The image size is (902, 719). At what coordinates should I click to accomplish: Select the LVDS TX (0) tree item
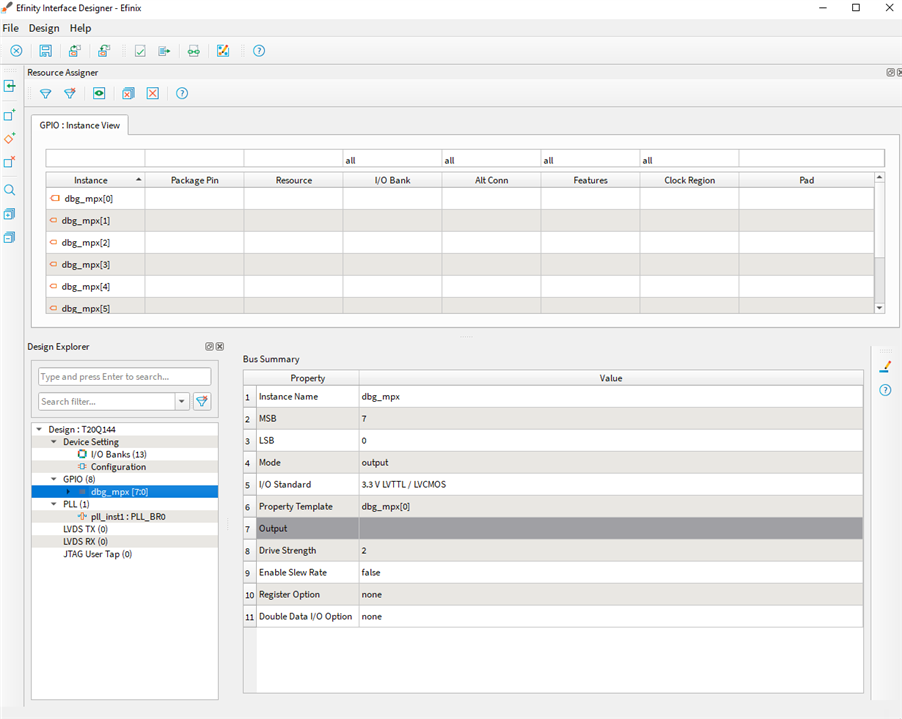[x=85, y=529]
